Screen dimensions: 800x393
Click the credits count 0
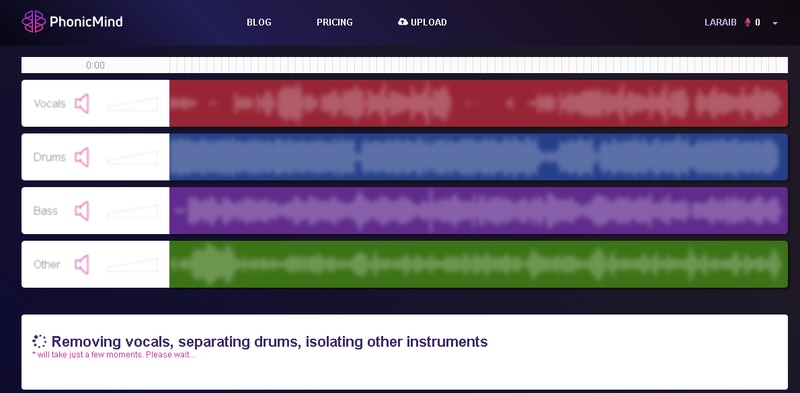[x=758, y=22]
